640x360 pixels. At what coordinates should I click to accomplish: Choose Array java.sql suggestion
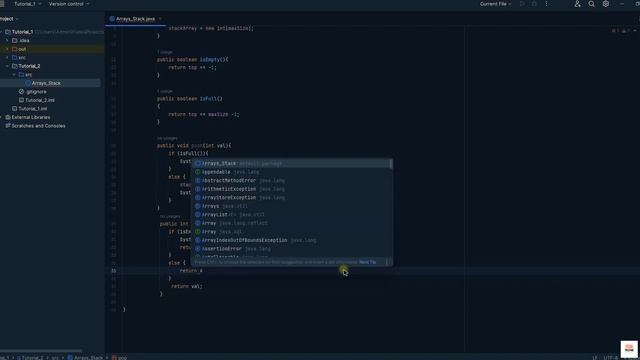[291, 232]
